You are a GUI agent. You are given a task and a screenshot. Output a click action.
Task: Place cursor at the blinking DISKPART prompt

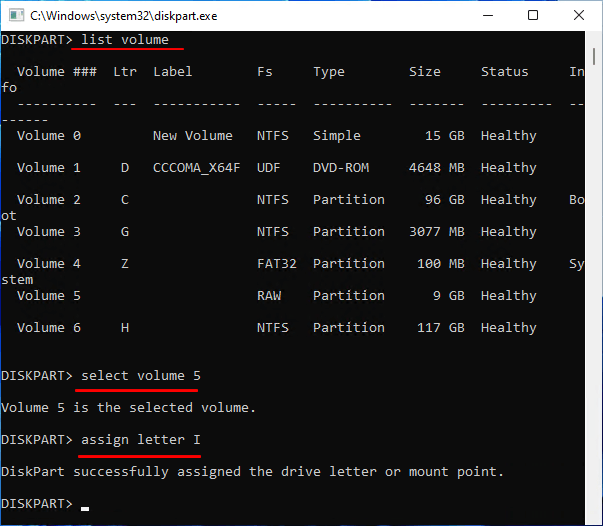85,504
